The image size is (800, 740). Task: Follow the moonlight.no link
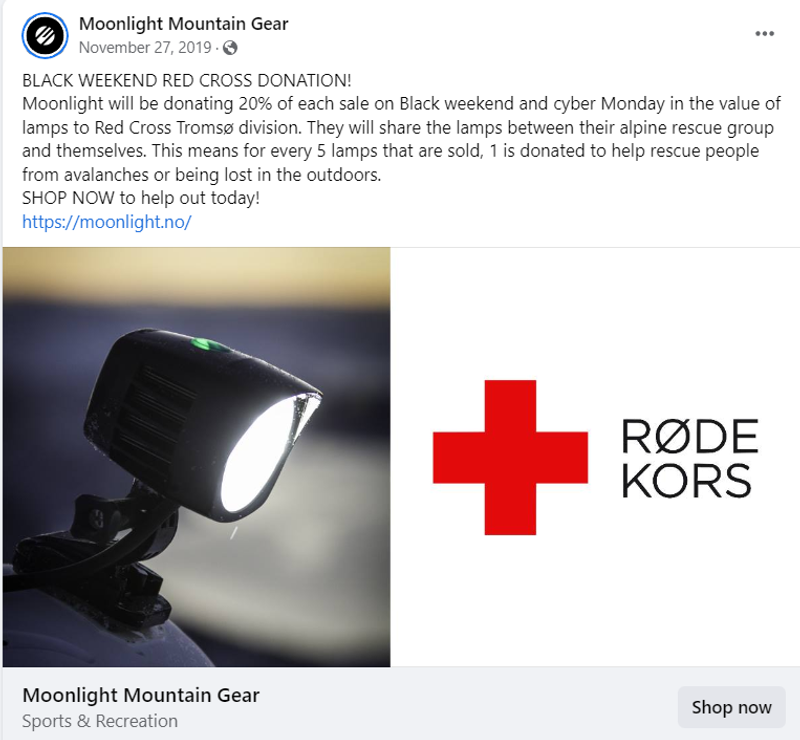point(107,221)
